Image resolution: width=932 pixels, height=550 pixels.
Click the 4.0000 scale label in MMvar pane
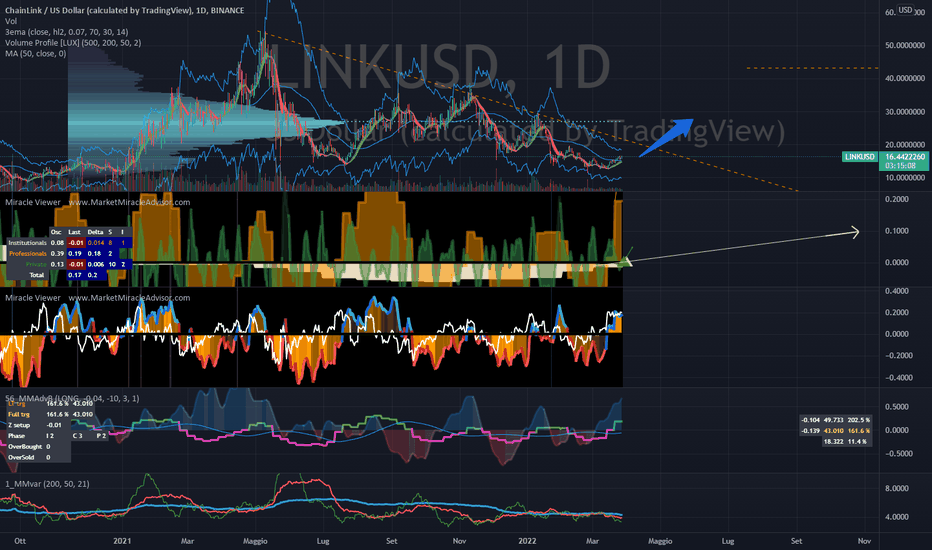(x=897, y=517)
